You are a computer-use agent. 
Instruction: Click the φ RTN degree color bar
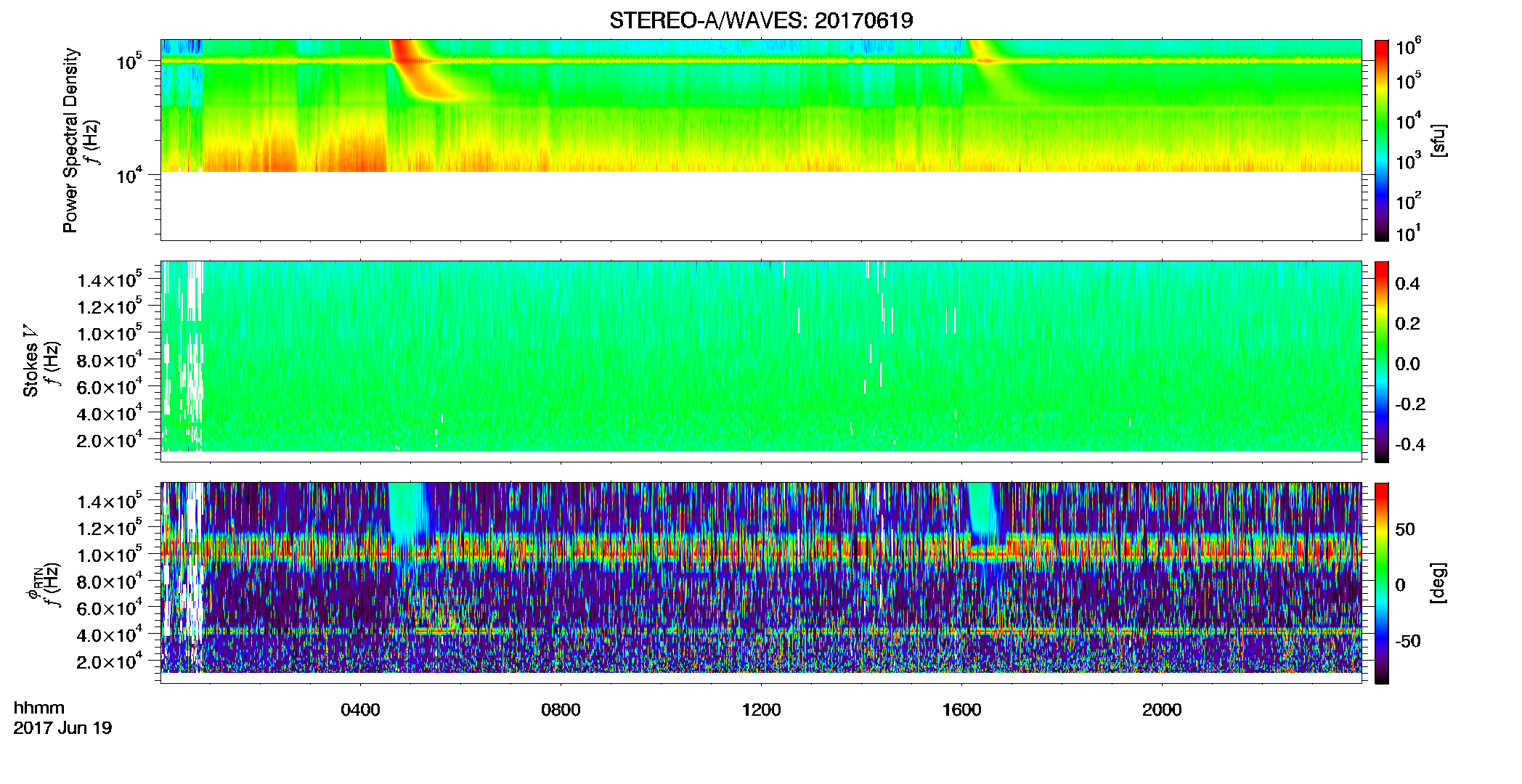point(1382,583)
